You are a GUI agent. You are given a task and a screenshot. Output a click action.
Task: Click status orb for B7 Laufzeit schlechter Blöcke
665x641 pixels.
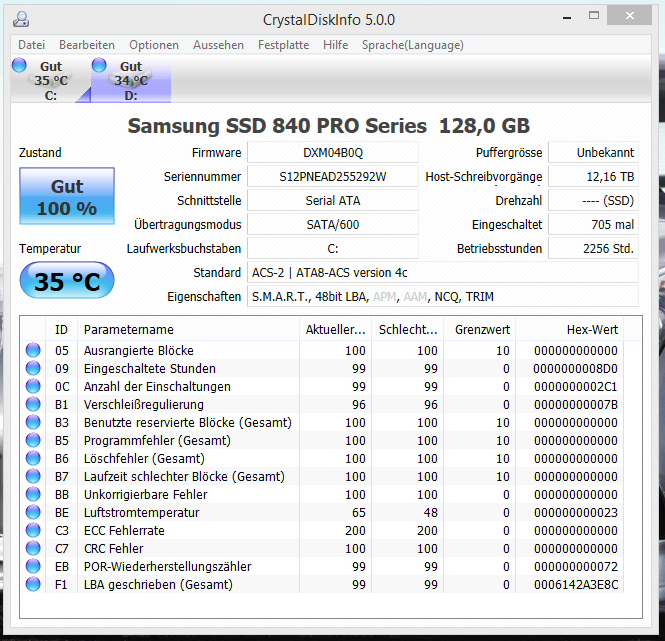point(33,476)
